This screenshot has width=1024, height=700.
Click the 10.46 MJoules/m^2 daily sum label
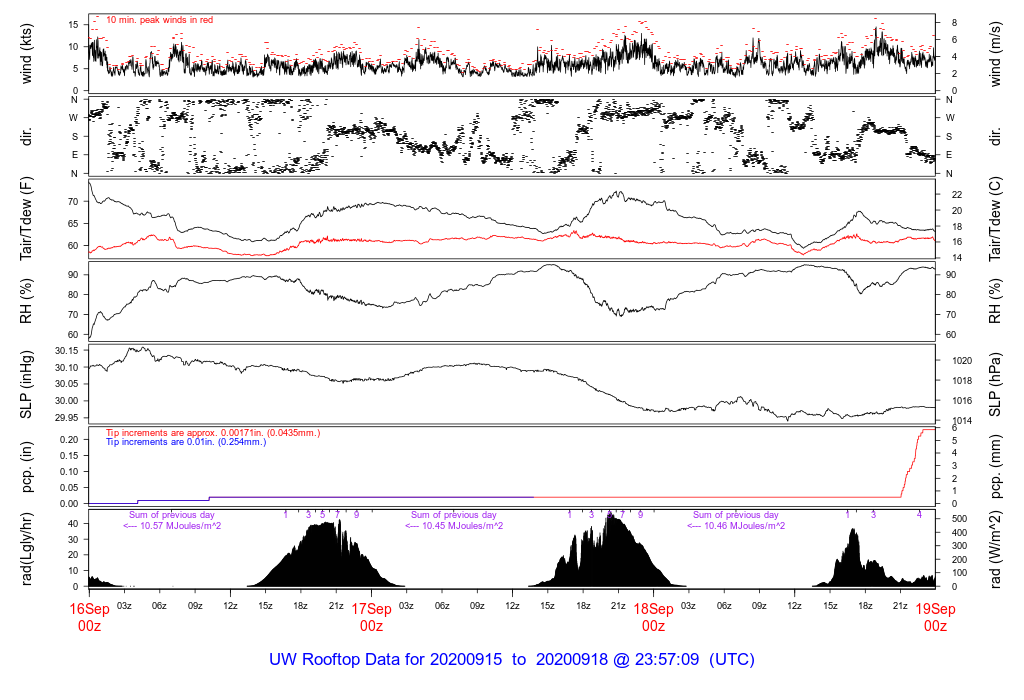coord(735,526)
